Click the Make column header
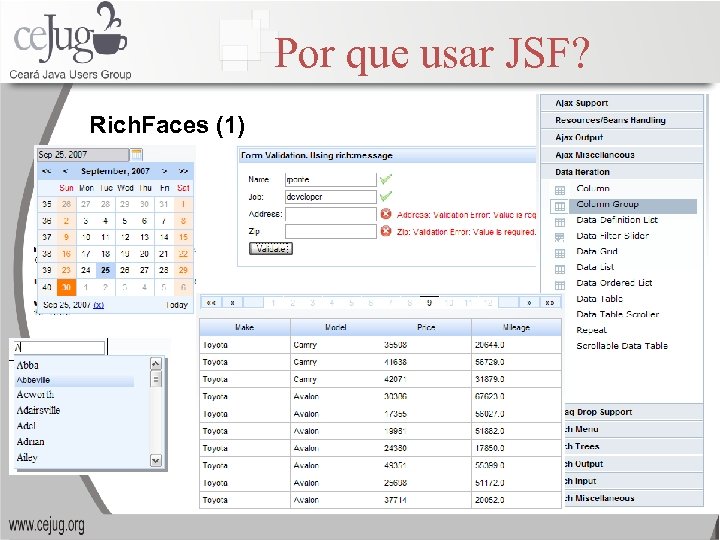Screen dimensions: 720x540 click(x=245, y=327)
